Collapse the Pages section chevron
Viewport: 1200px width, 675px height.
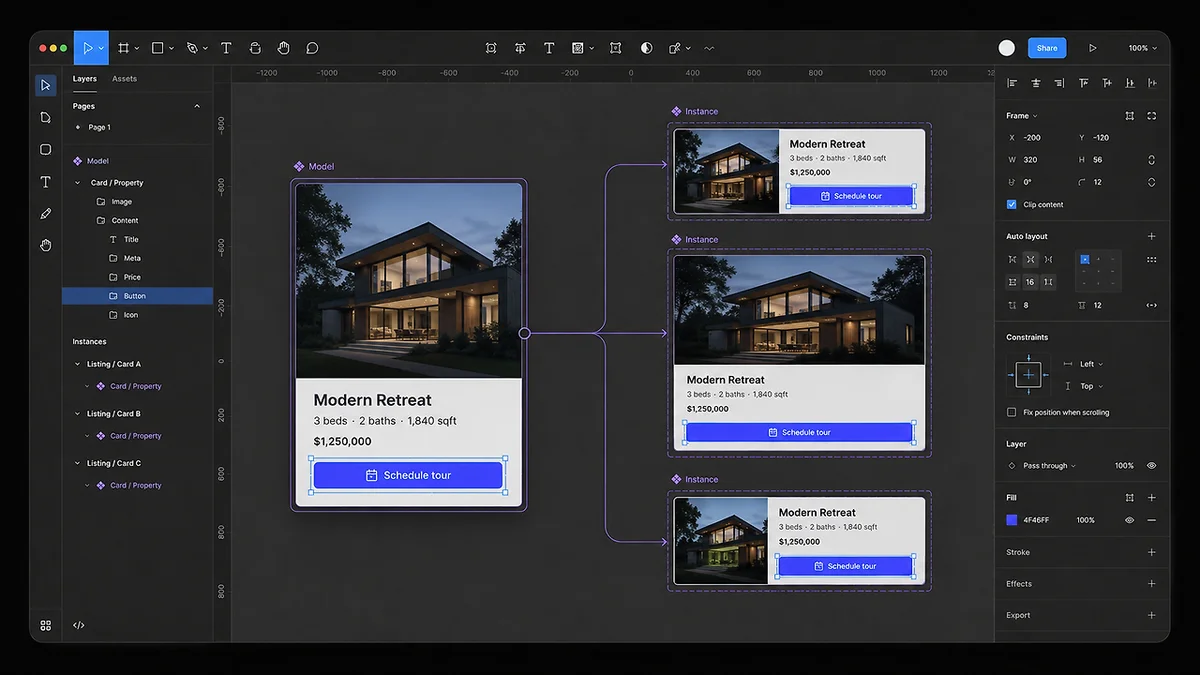coord(197,106)
